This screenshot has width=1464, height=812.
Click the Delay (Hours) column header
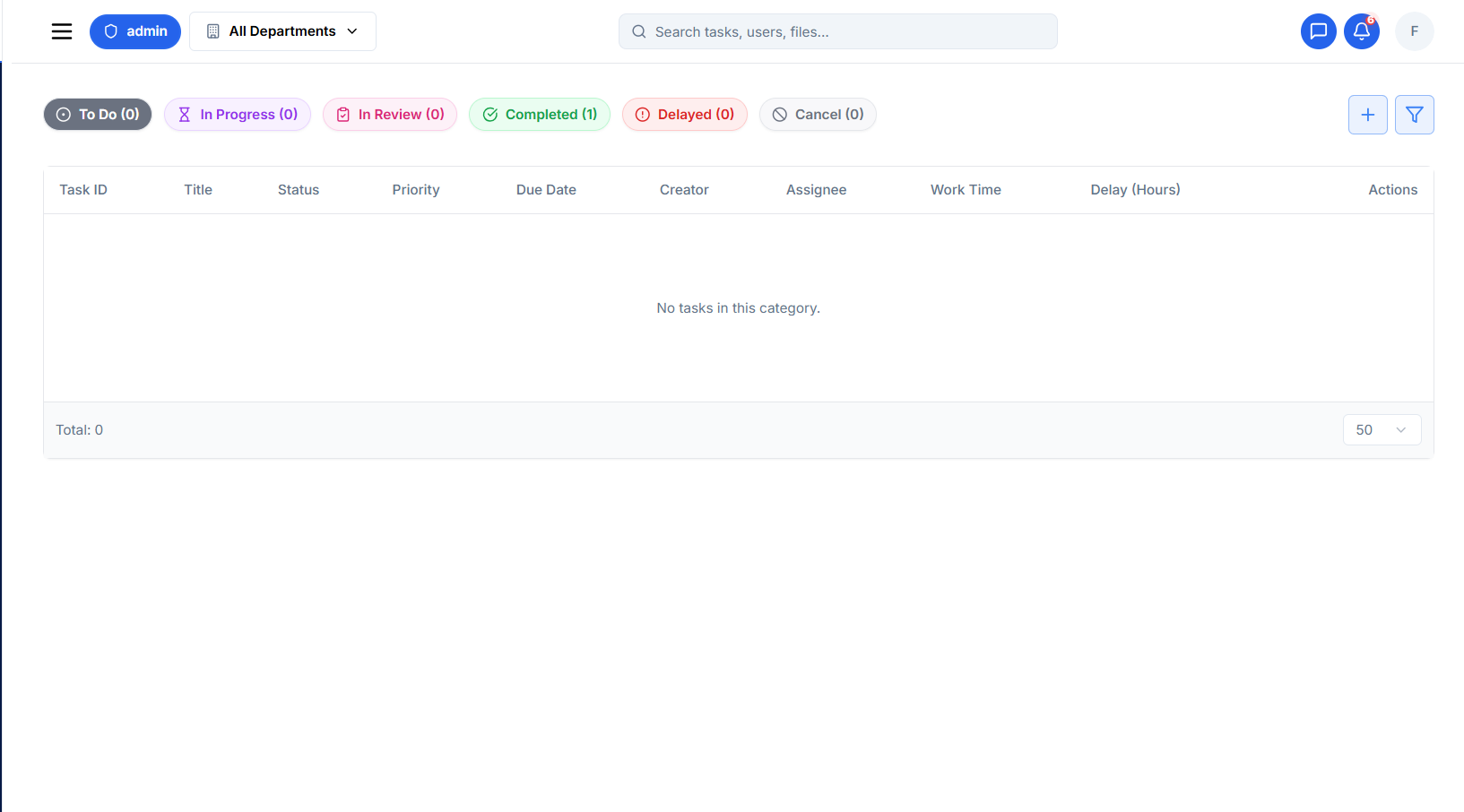pos(1135,190)
